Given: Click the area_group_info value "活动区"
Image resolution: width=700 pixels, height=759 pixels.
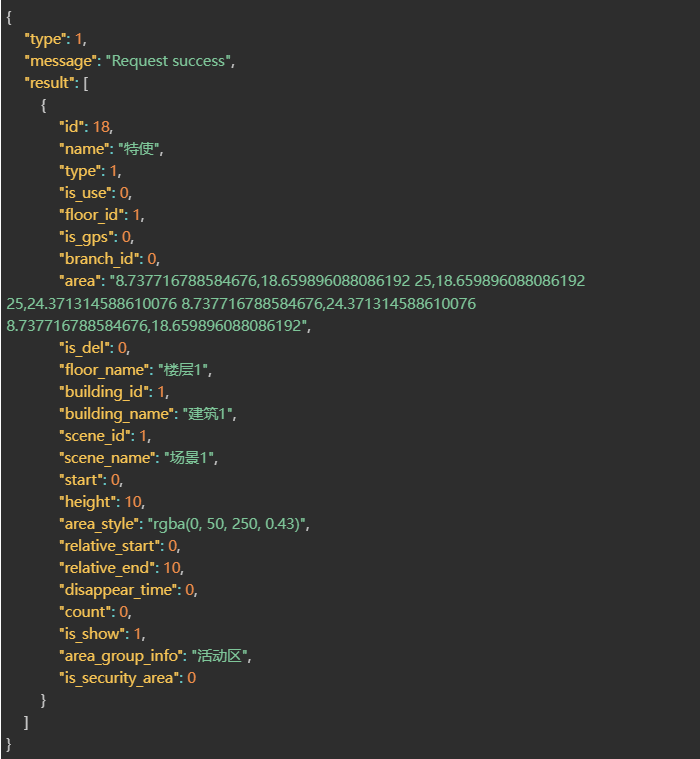Looking at the screenshot, I should (x=219, y=656).
